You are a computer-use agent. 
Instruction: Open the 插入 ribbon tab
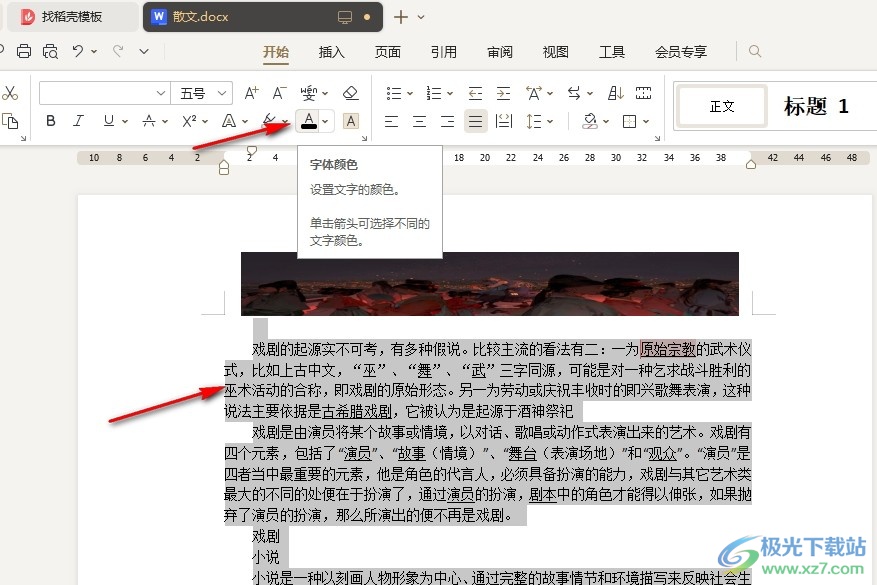point(331,52)
